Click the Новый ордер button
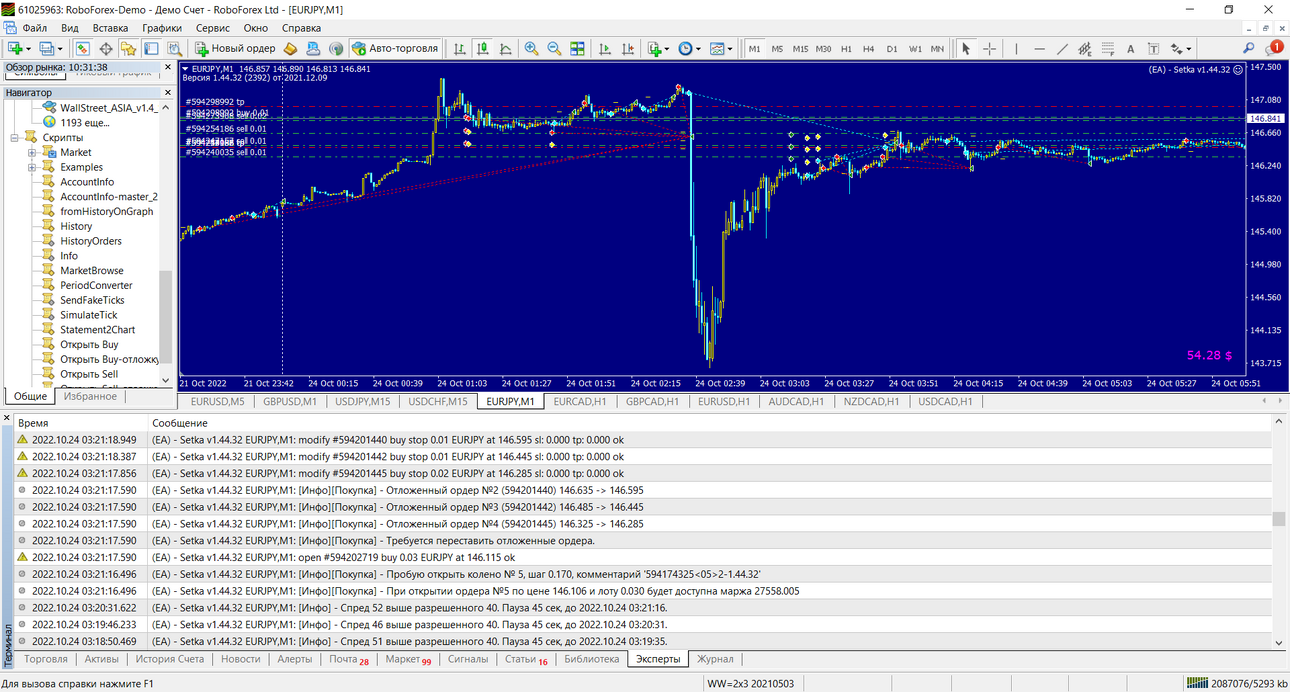Image resolution: width=1290 pixels, height=692 pixels. point(235,48)
